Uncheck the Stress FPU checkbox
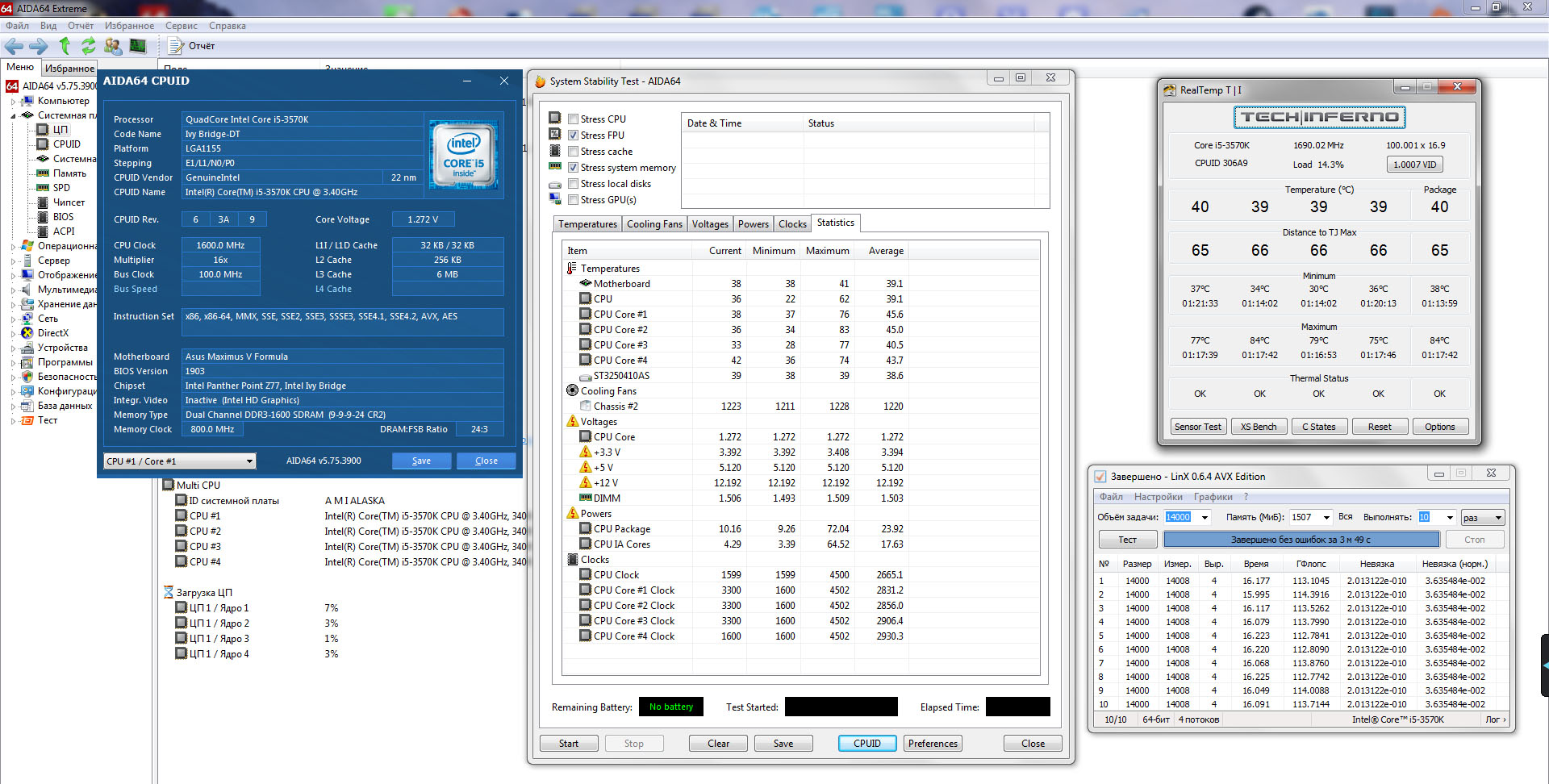 573,136
